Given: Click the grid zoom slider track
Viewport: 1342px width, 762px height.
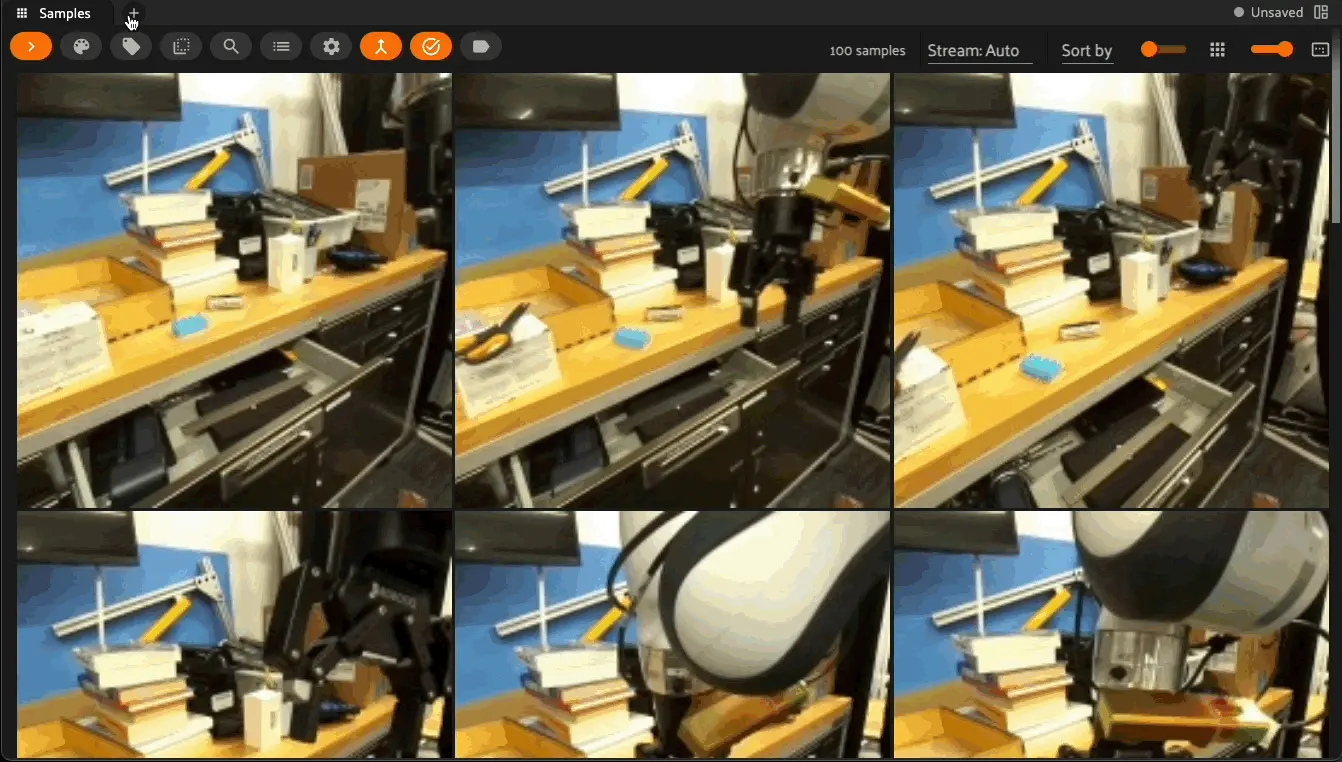Looking at the screenshot, I should click(1272, 50).
